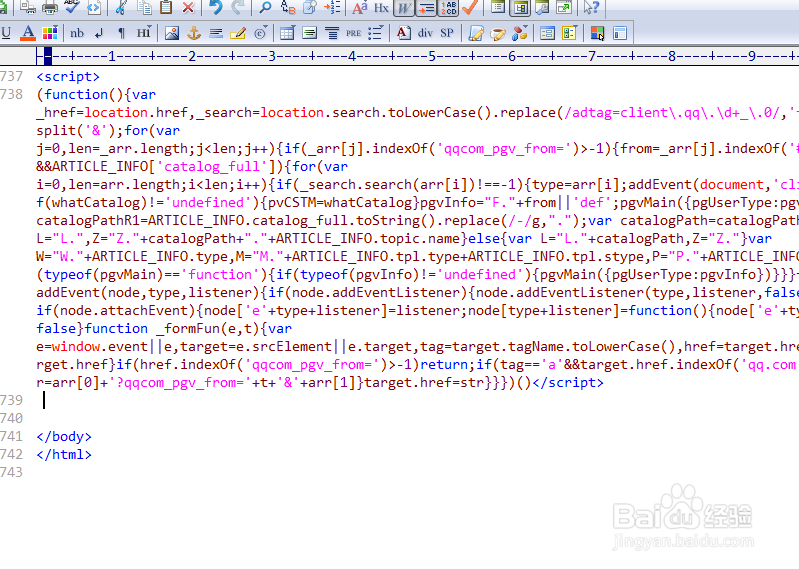The width and height of the screenshot is (799, 569).
Task: Open the Output window icon
Action: [x=542, y=7]
